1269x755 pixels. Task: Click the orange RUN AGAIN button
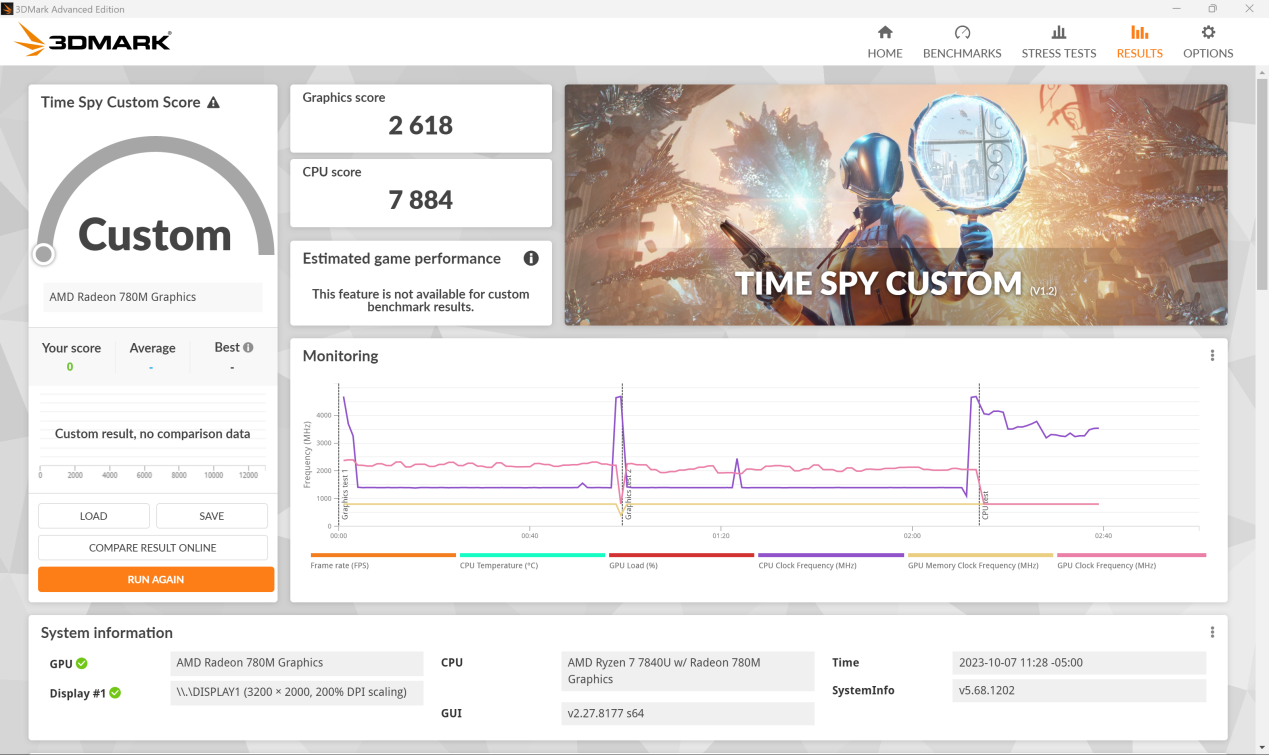pos(156,579)
